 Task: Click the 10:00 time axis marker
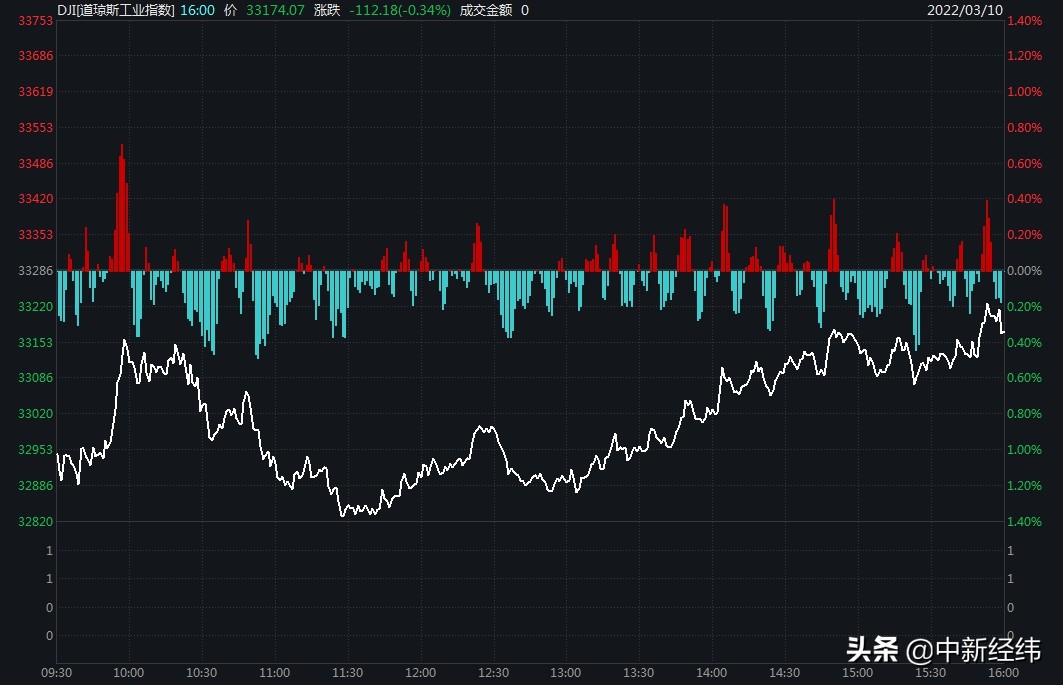pyautogui.click(x=129, y=672)
